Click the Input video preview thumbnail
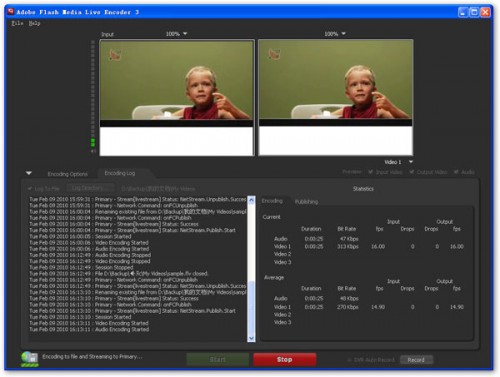Screen dimensions: 500x377 [177, 98]
